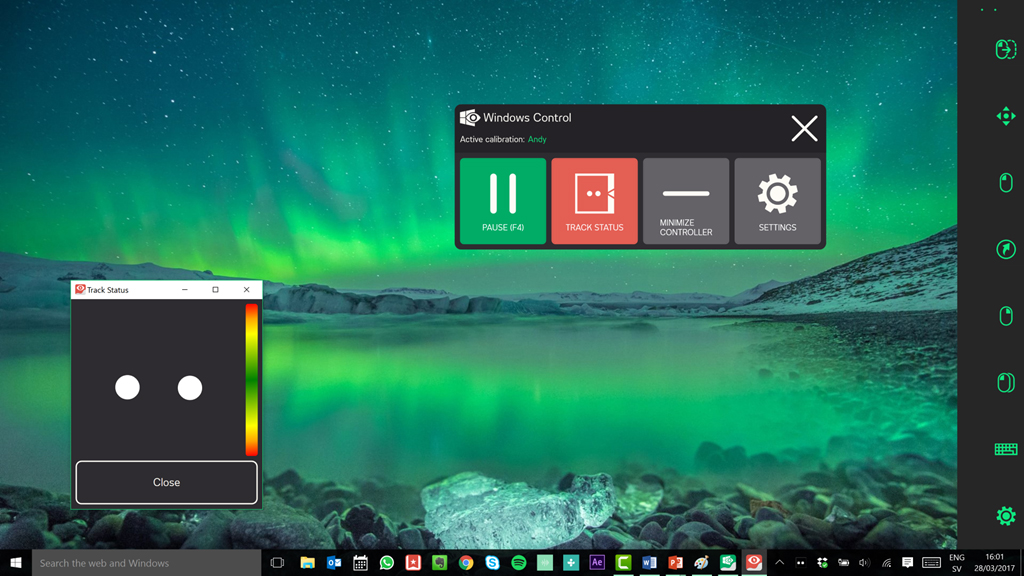The image size is (1024, 576).
Task: Open the sidebar gear settings icon
Action: pos(1006,515)
